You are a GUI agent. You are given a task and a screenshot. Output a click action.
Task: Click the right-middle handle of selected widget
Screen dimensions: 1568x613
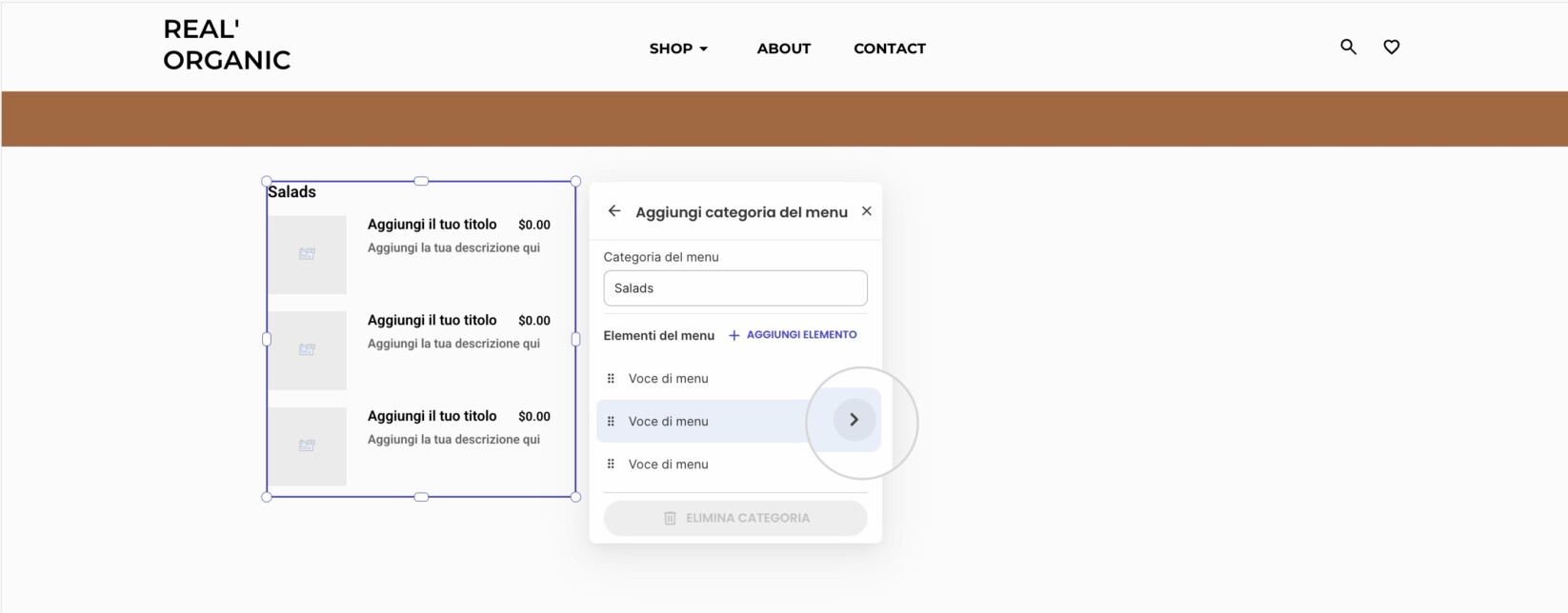coord(575,339)
